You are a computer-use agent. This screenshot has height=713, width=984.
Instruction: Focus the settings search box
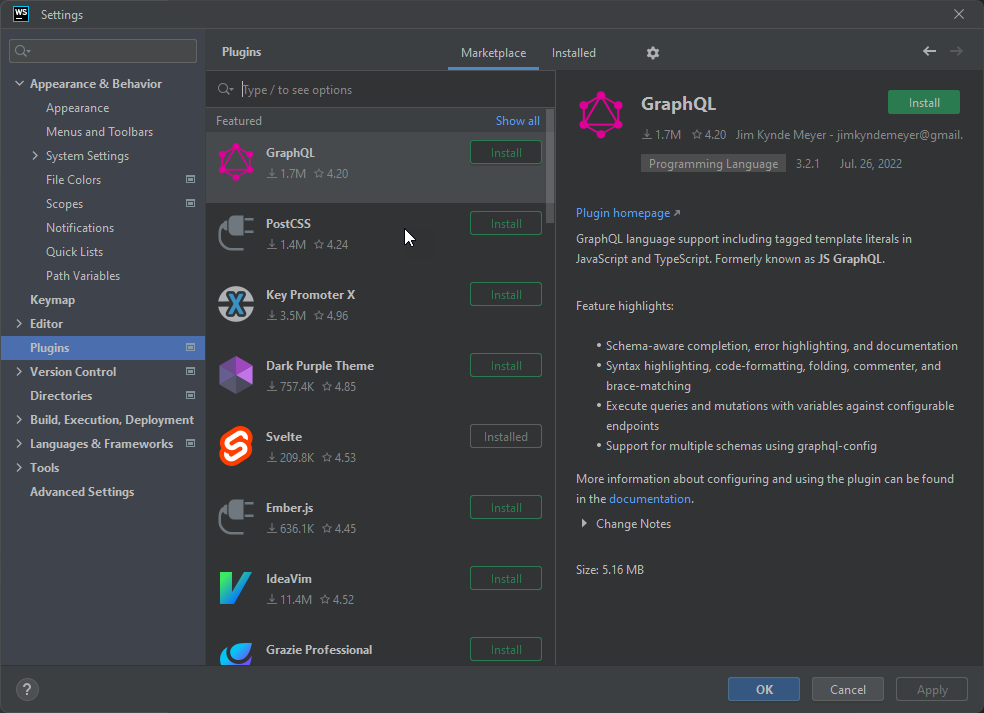coord(103,51)
